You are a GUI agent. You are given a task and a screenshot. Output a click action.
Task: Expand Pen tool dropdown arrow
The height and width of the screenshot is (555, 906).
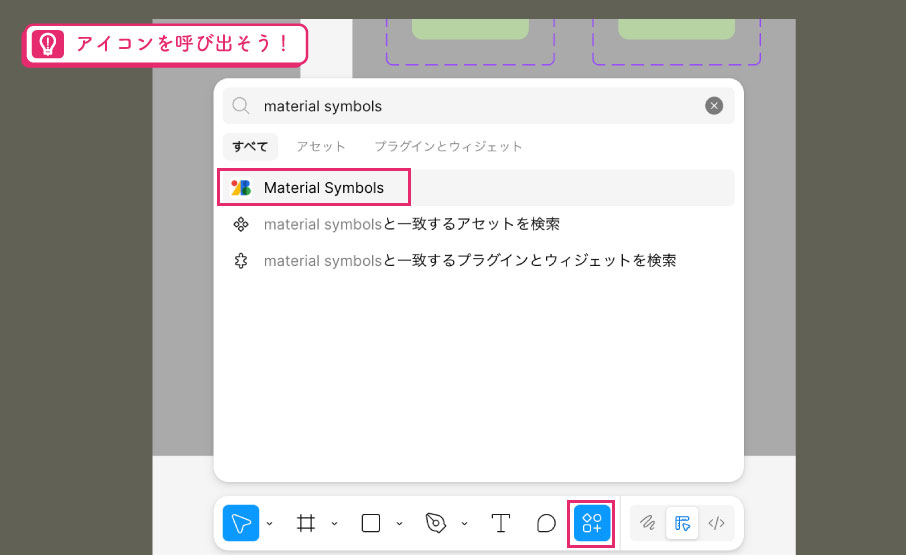(465, 524)
